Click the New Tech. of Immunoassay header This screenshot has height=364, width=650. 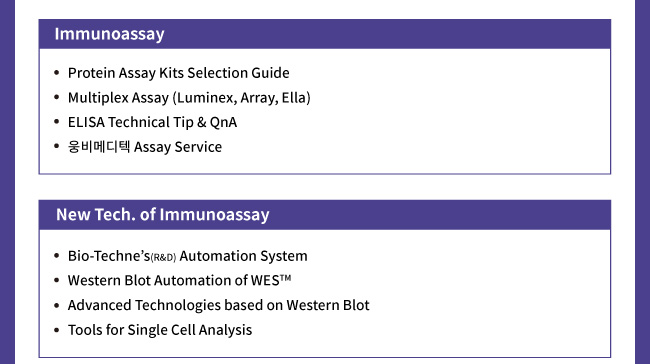click(162, 215)
